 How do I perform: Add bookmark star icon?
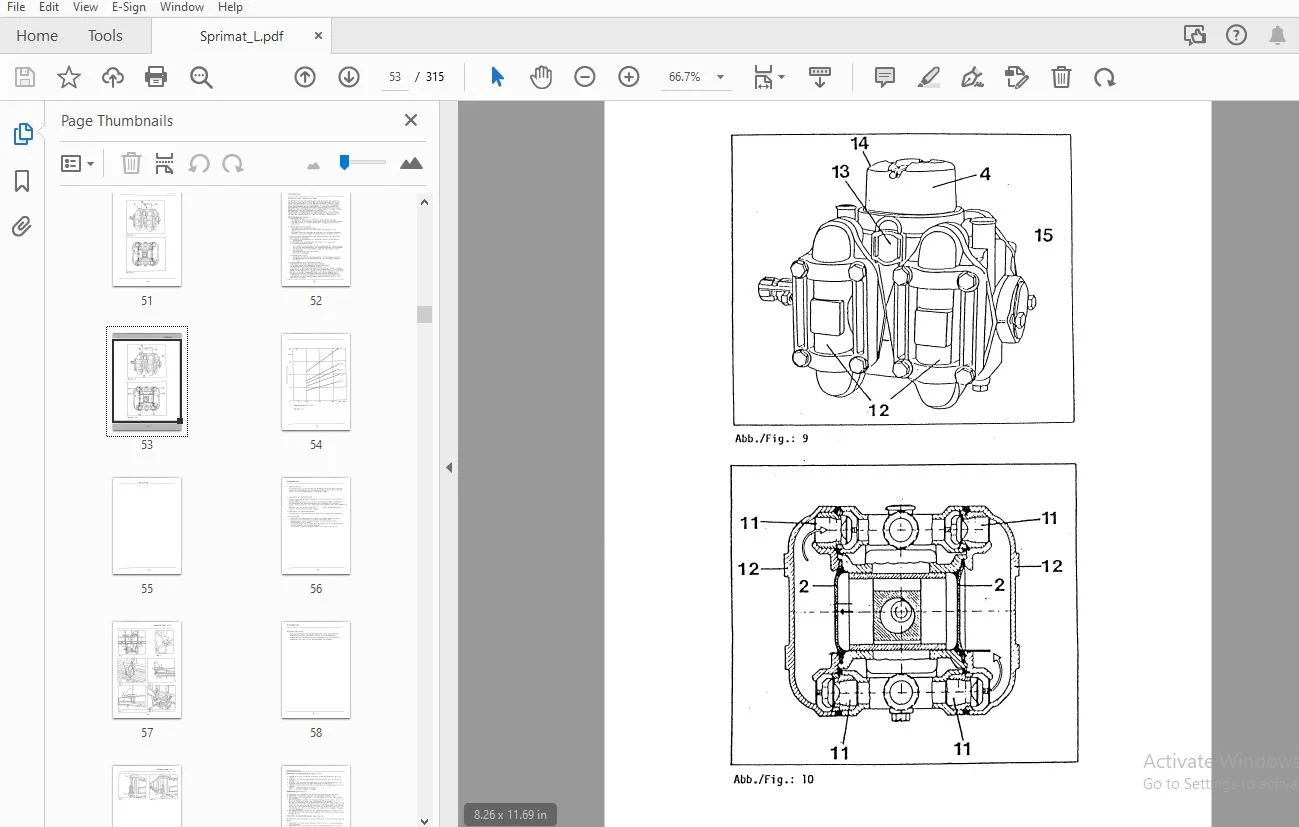(68, 77)
